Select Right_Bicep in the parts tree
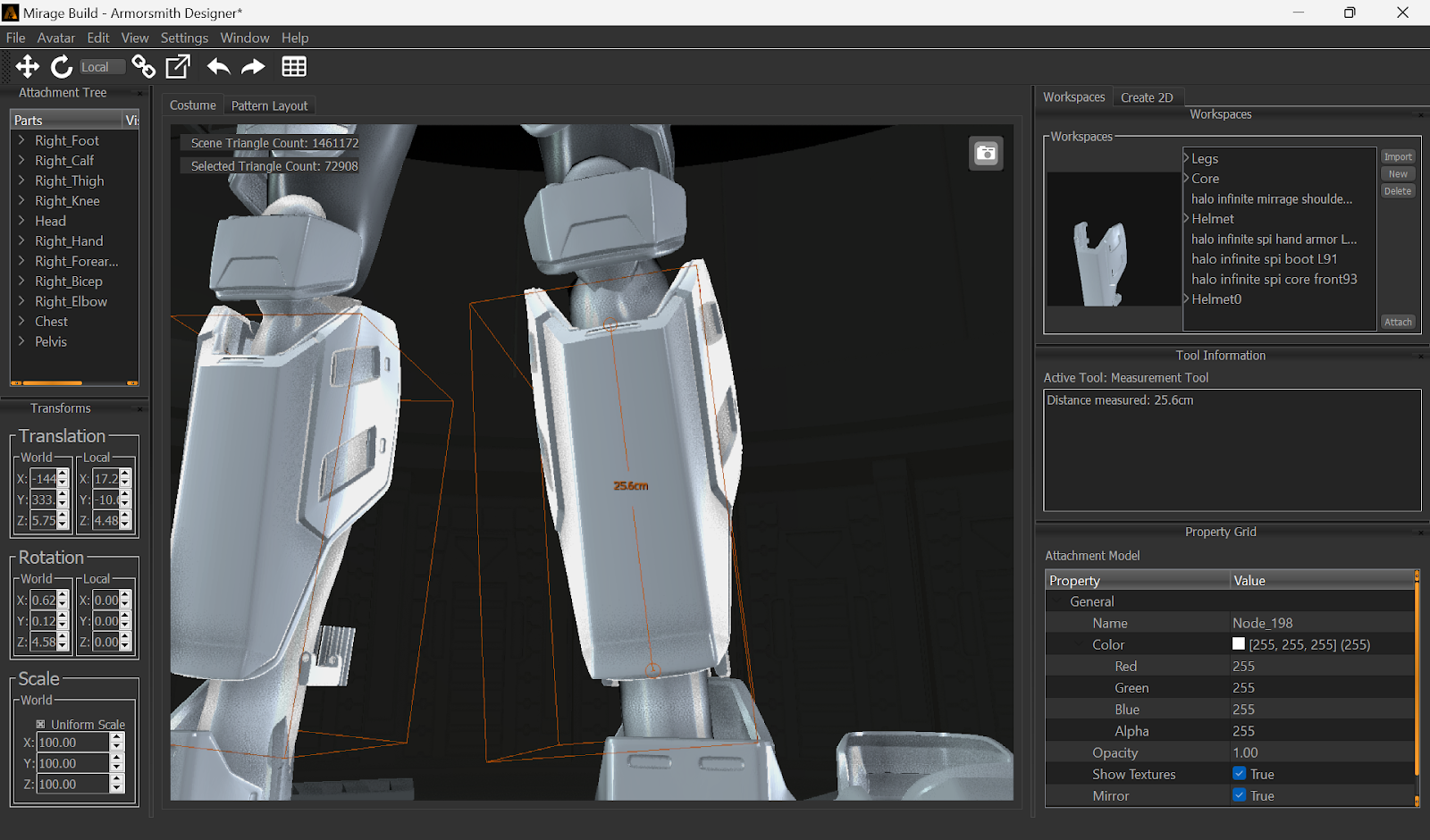The width and height of the screenshot is (1430, 840). 69,281
